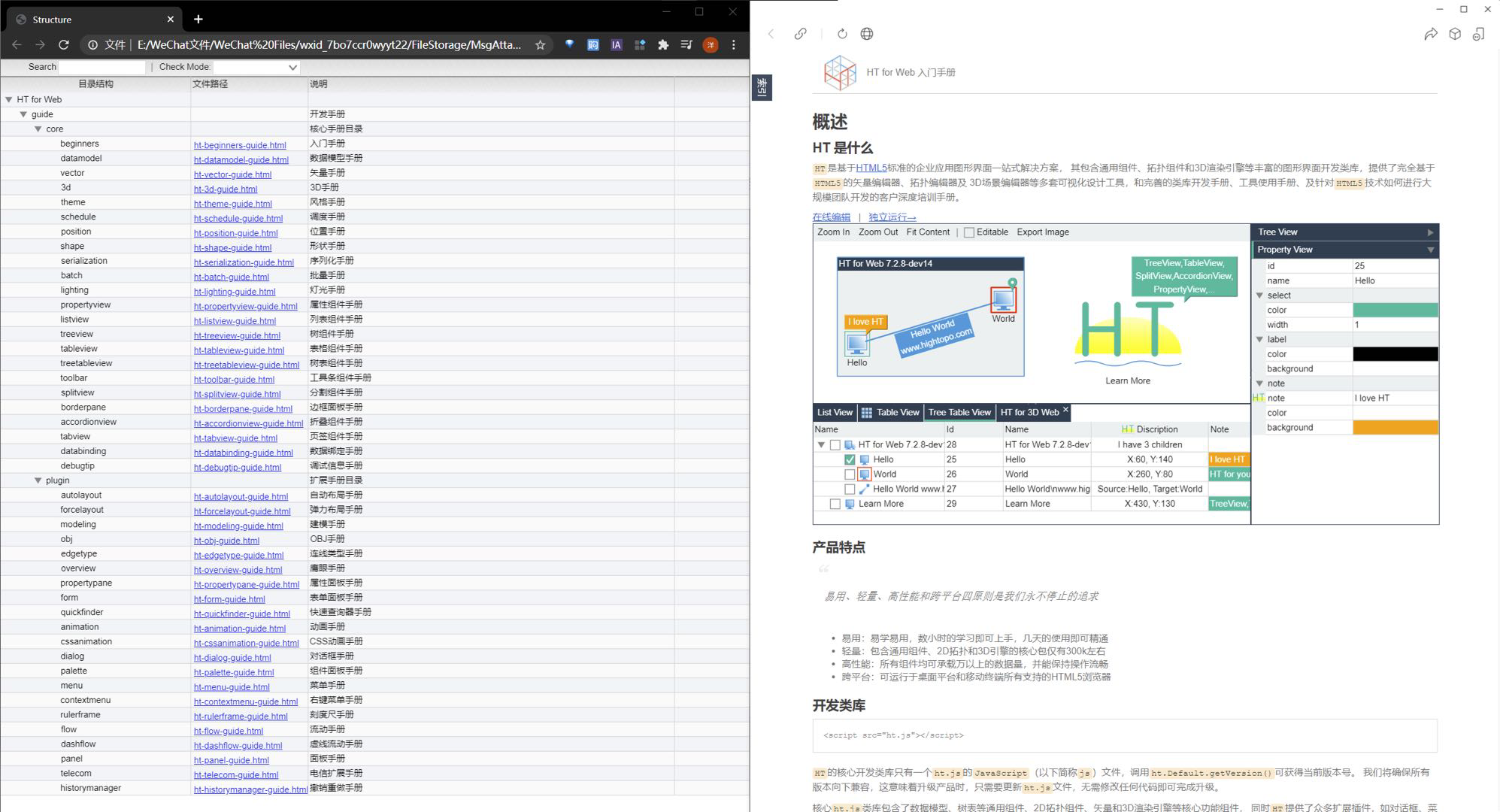
Task: Open Chrome extensions puzzle icon
Action: point(662,45)
